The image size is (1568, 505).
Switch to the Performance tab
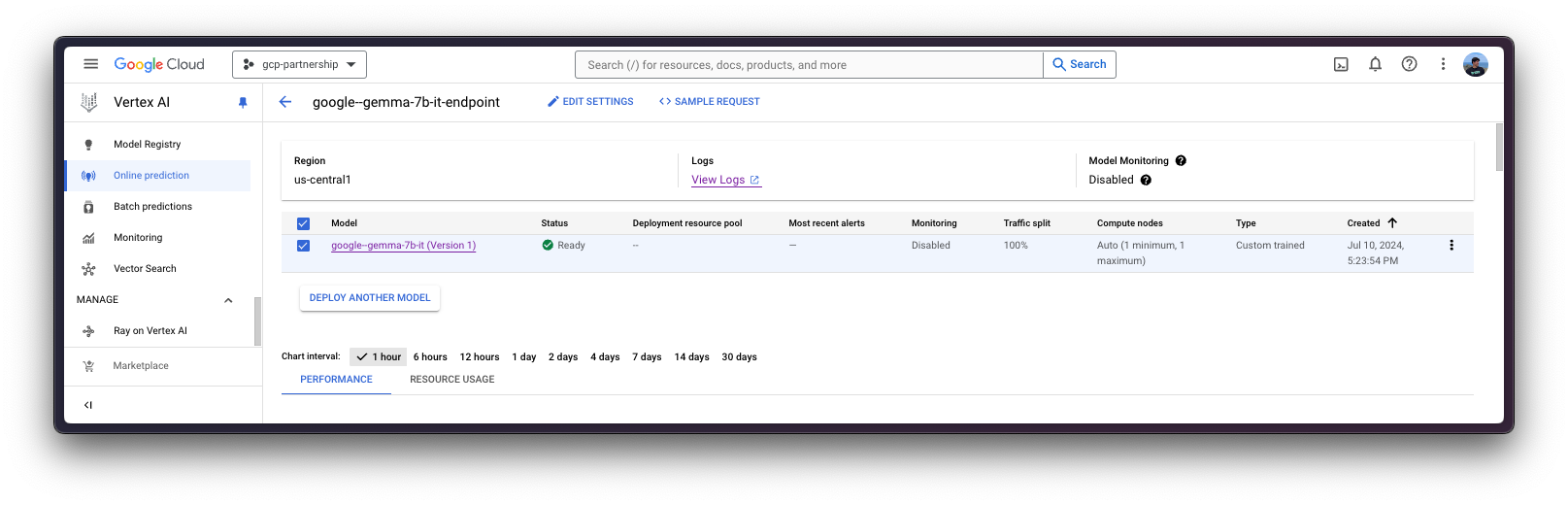tap(336, 380)
